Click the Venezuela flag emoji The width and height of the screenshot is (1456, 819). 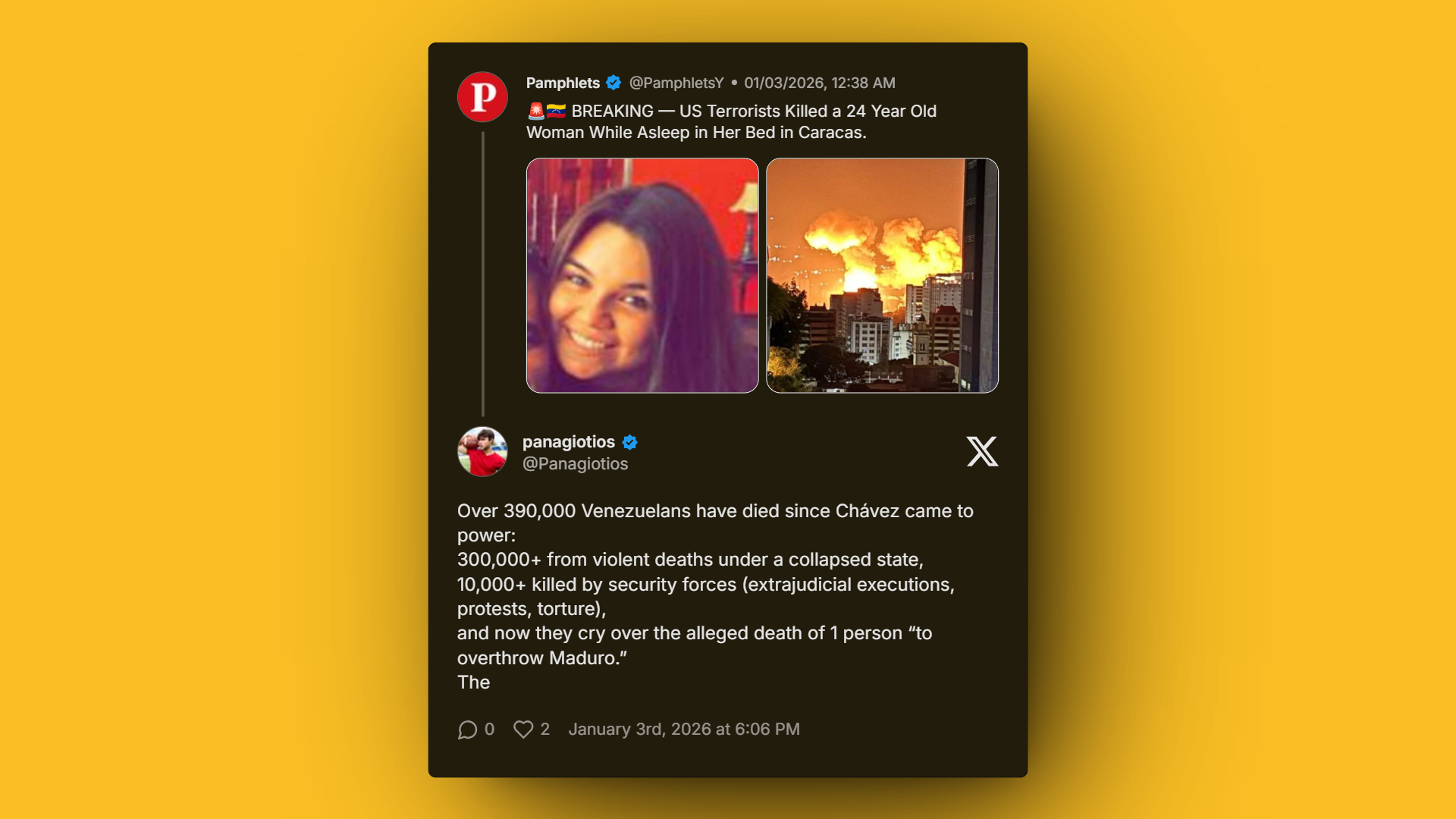click(557, 111)
